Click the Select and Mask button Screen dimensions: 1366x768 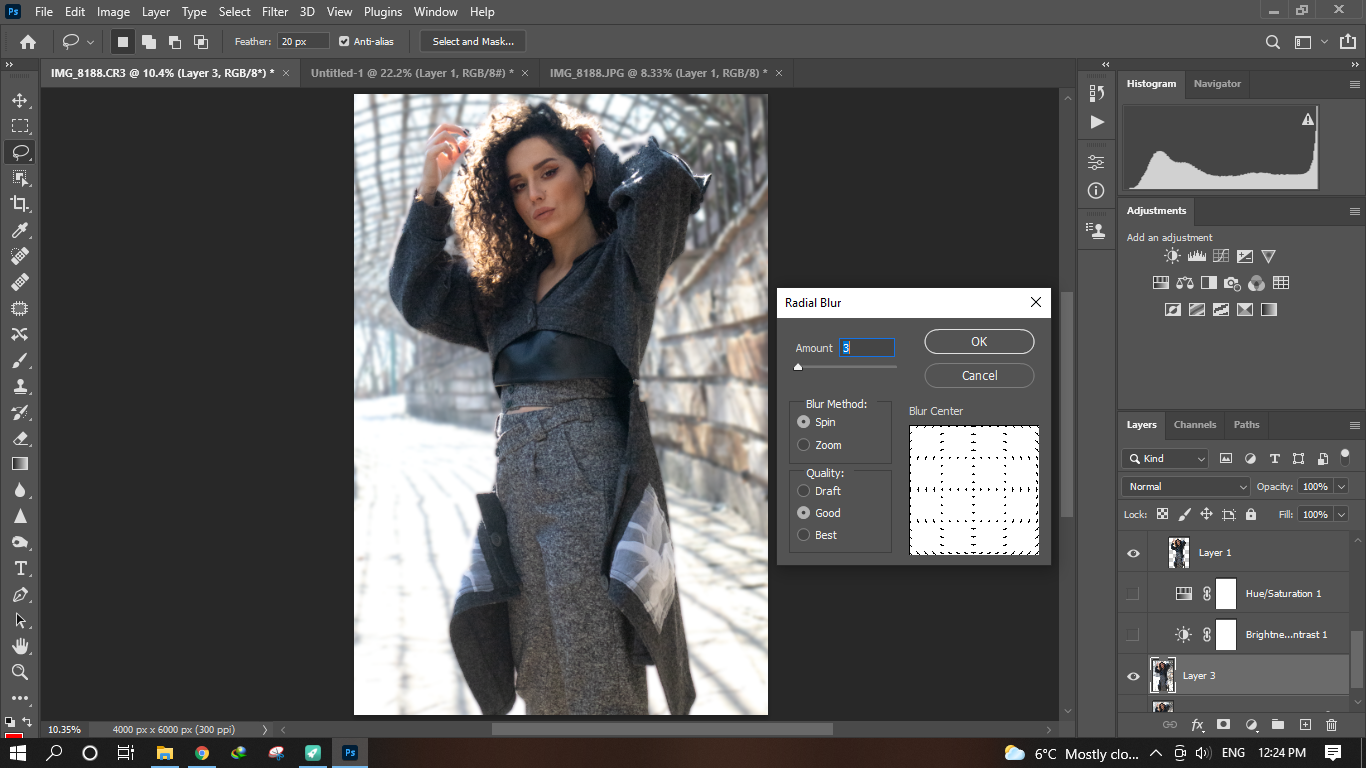click(473, 42)
